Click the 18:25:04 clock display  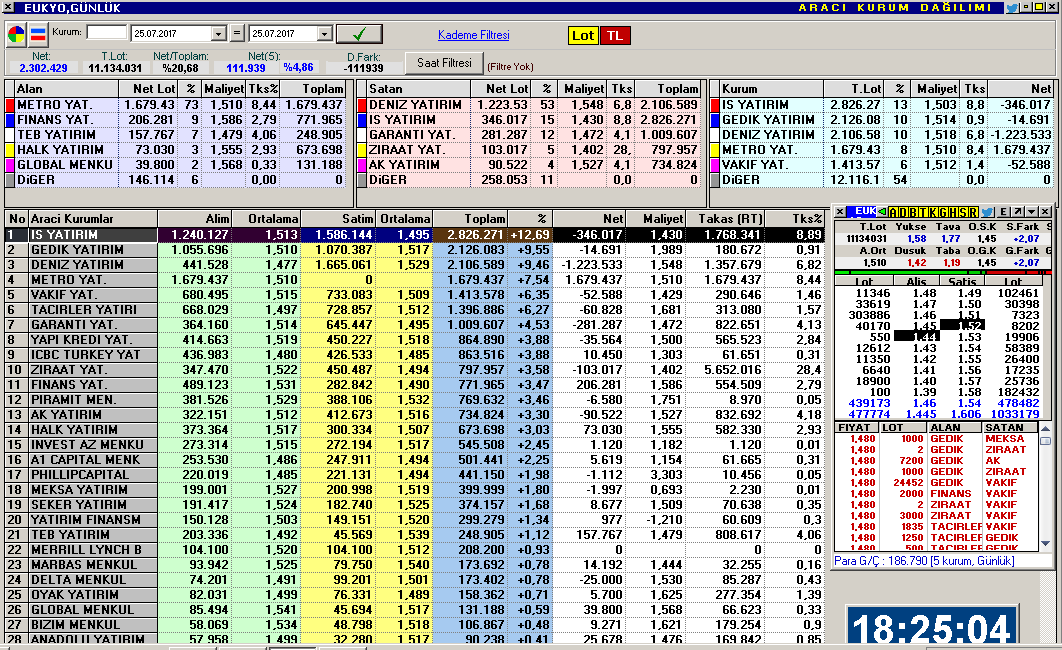tap(932, 628)
